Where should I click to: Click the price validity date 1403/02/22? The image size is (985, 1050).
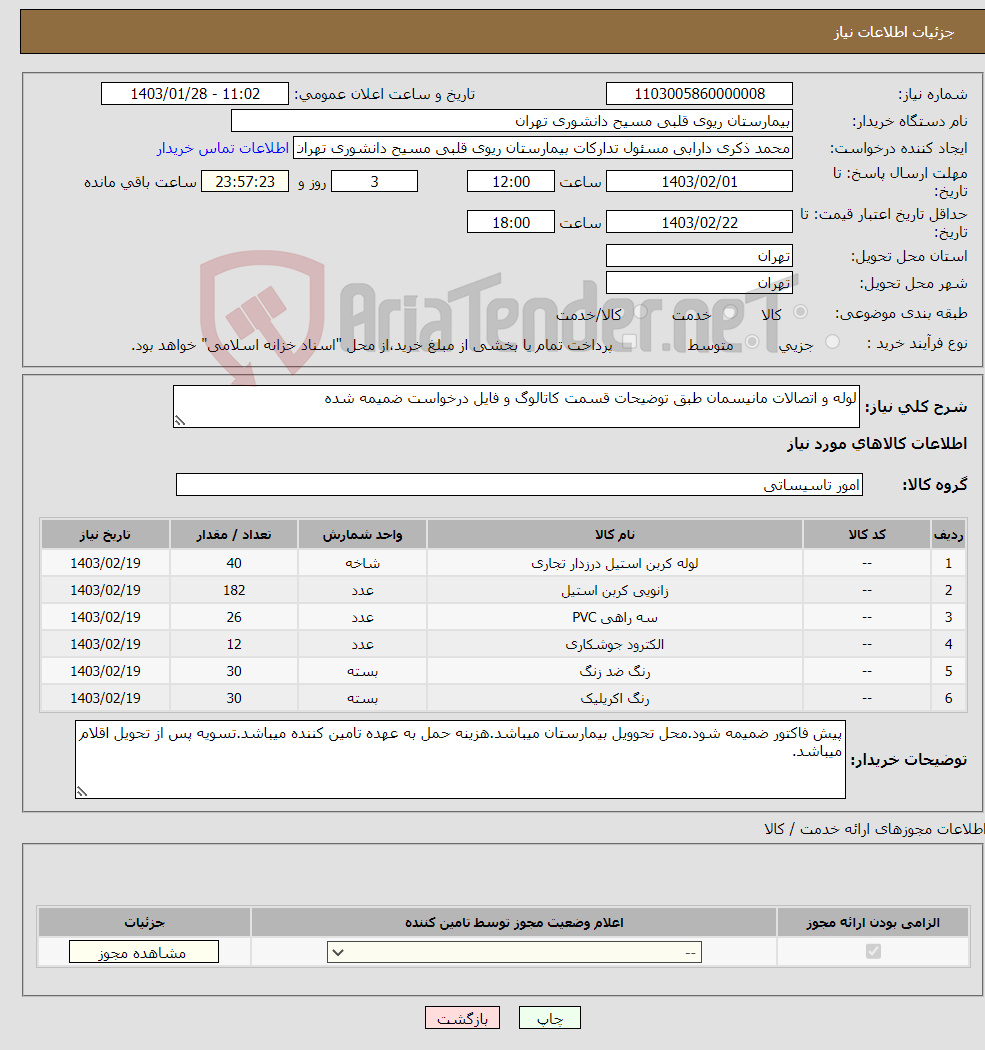pyautogui.click(x=699, y=222)
